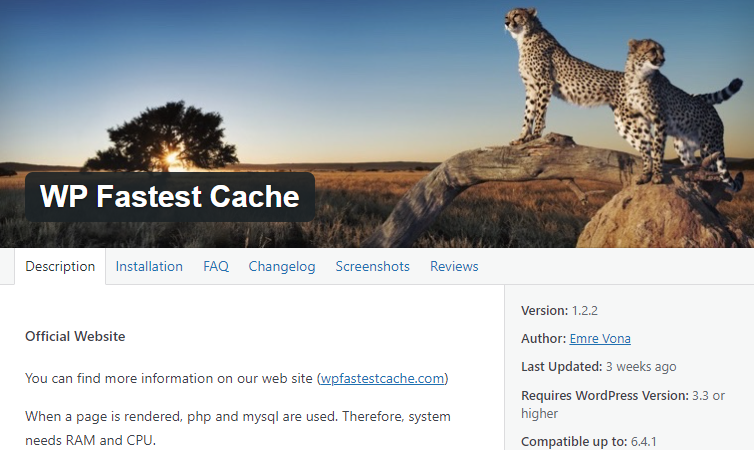The image size is (754, 450).
Task: Click the Requires WordPress Version text
Action: pyautogui.click(x=623, y=404)
